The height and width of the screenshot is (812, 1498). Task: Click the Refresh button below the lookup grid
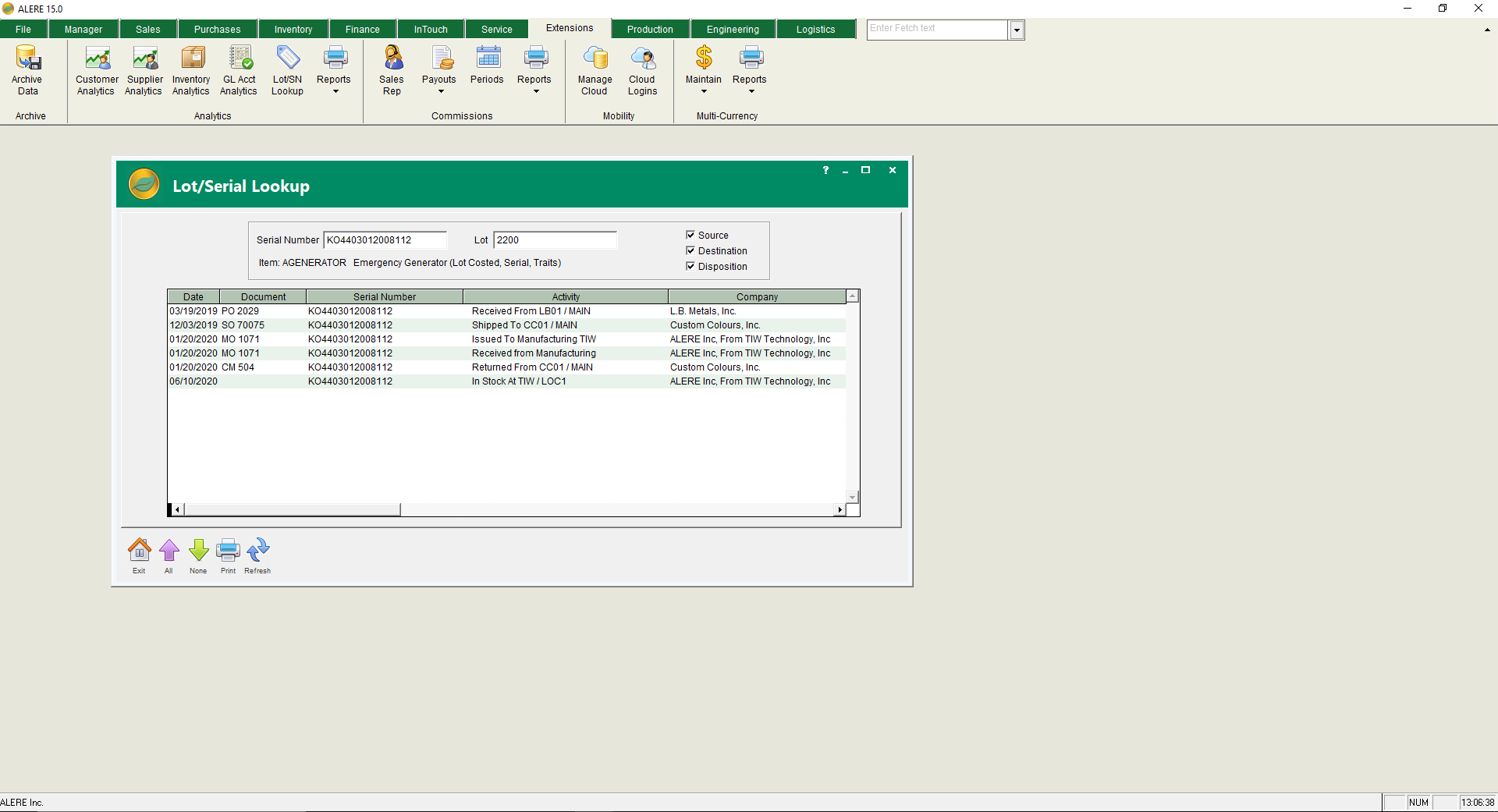click(x=257, y=554)
